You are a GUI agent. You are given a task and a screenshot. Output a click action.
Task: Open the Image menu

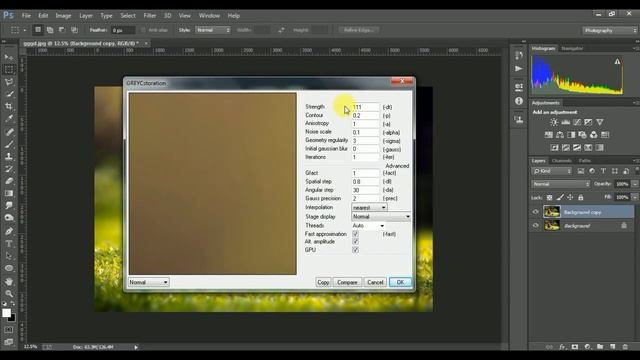point(63,16)
